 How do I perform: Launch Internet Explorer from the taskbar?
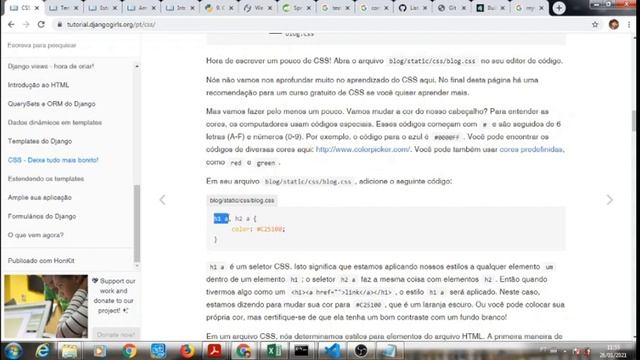click(42, 351)
